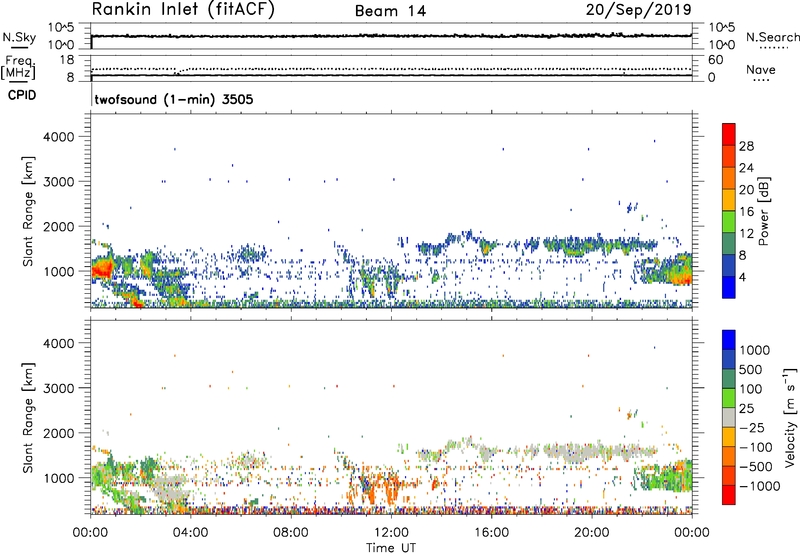The width and height of the screenshot is (800, 554).
Task: Select the "Freq. [MHz]" axis label
Action: point(18,68)
